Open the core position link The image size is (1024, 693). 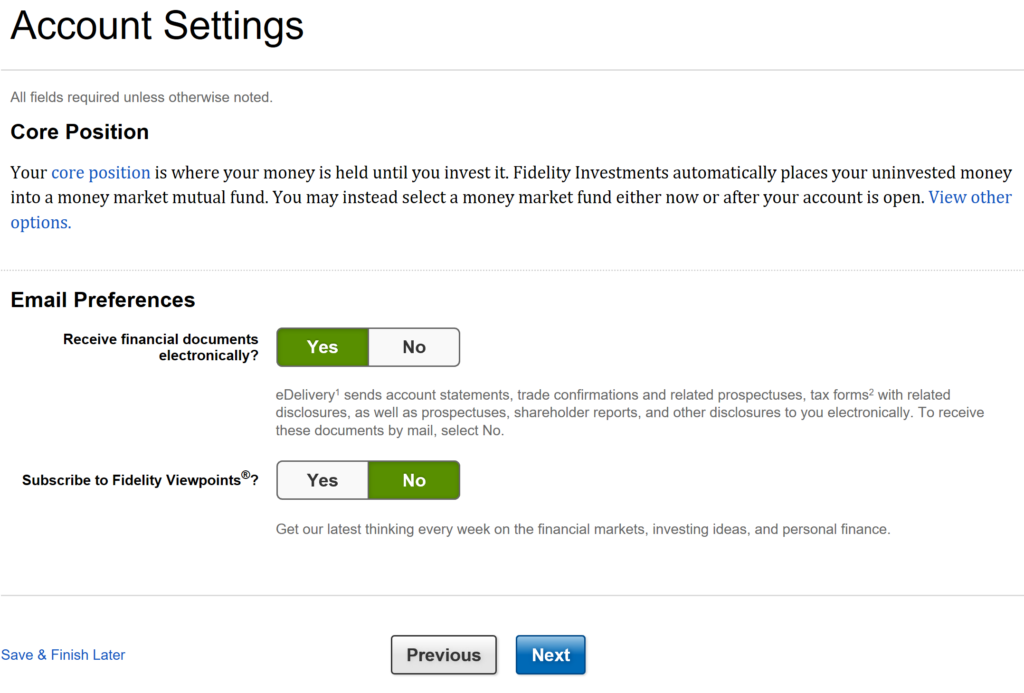pyautogui.click(x=101, y=172)
